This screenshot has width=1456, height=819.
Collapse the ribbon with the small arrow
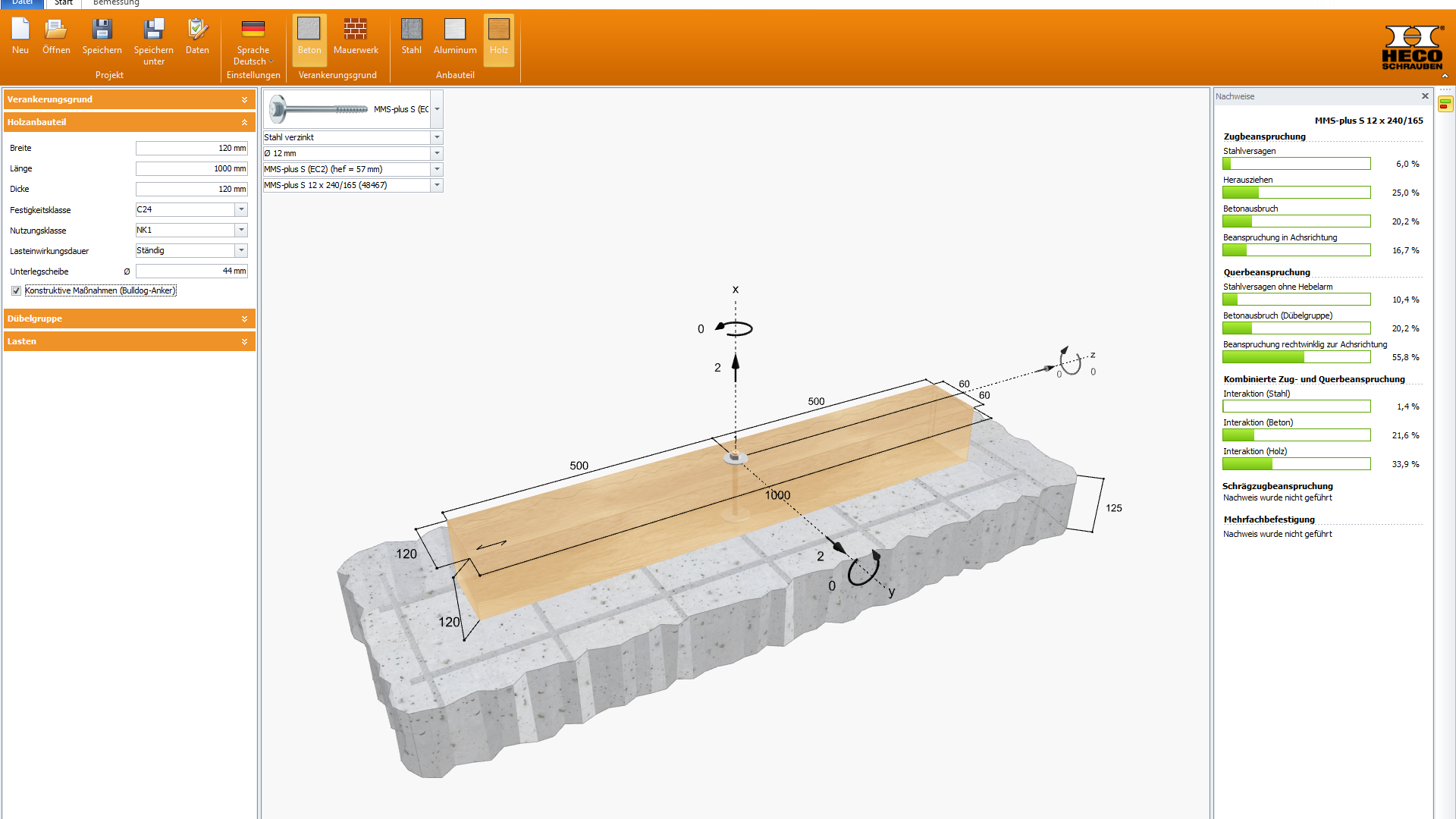click(1445, 76)
